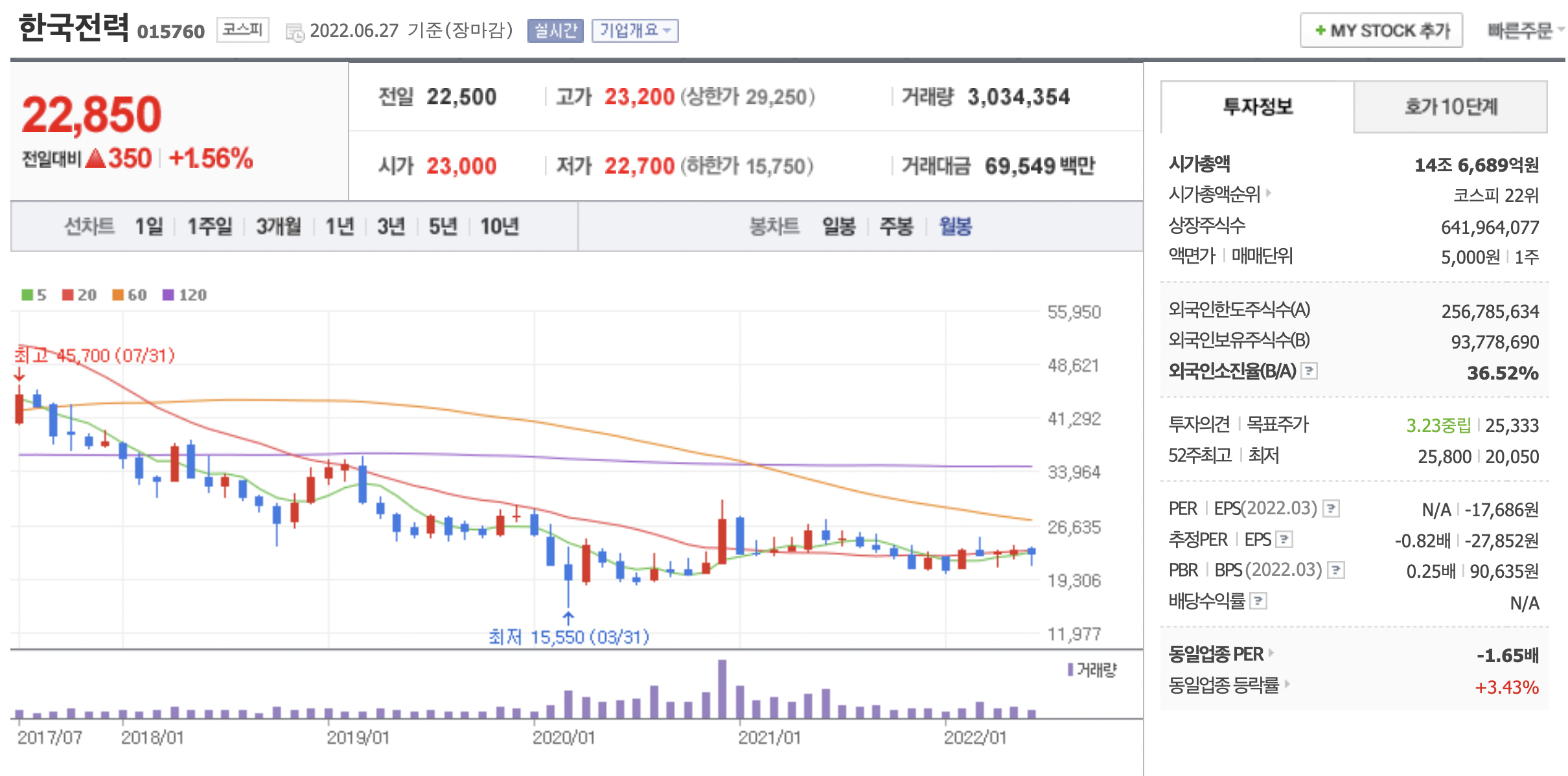
Task: Click the 한국전력 stock name heading
Action: click(x=74, y=29)
